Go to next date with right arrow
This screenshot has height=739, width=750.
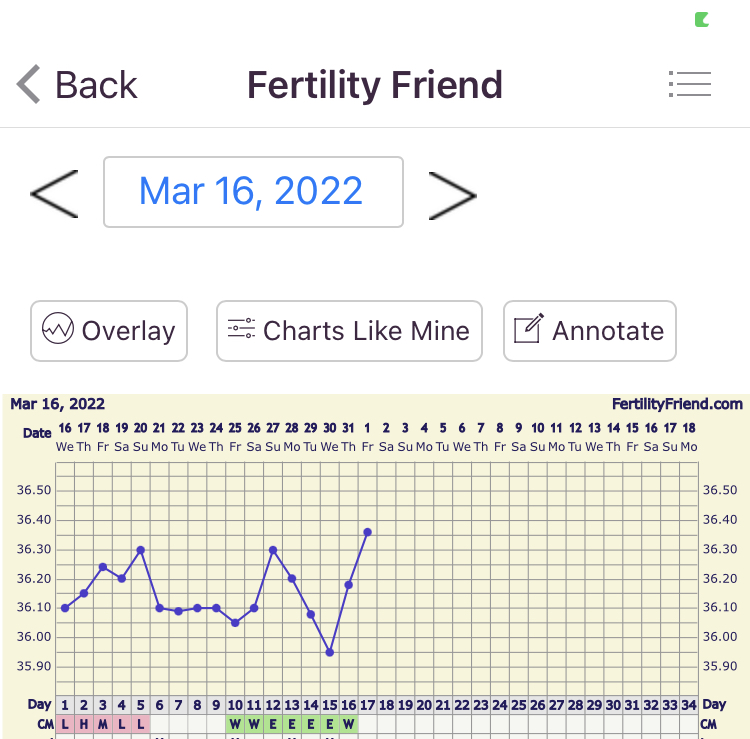point(452,193)
